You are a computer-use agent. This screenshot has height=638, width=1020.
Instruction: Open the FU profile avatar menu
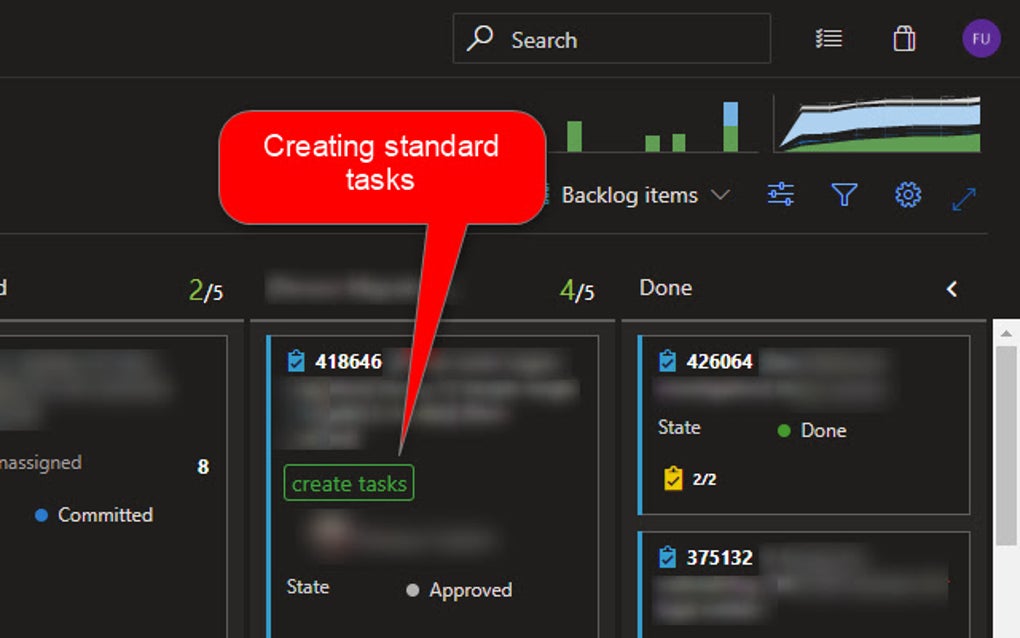click(x=979, y=38)
